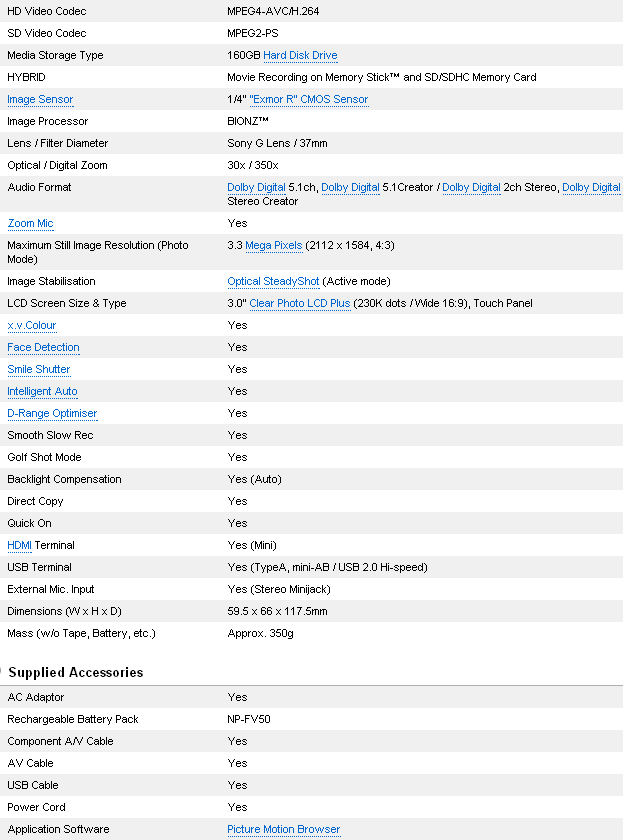
Task: Open the Dolby Digital link before 5.1Creator
Action: pyautogui.click(x=350, y=187)
